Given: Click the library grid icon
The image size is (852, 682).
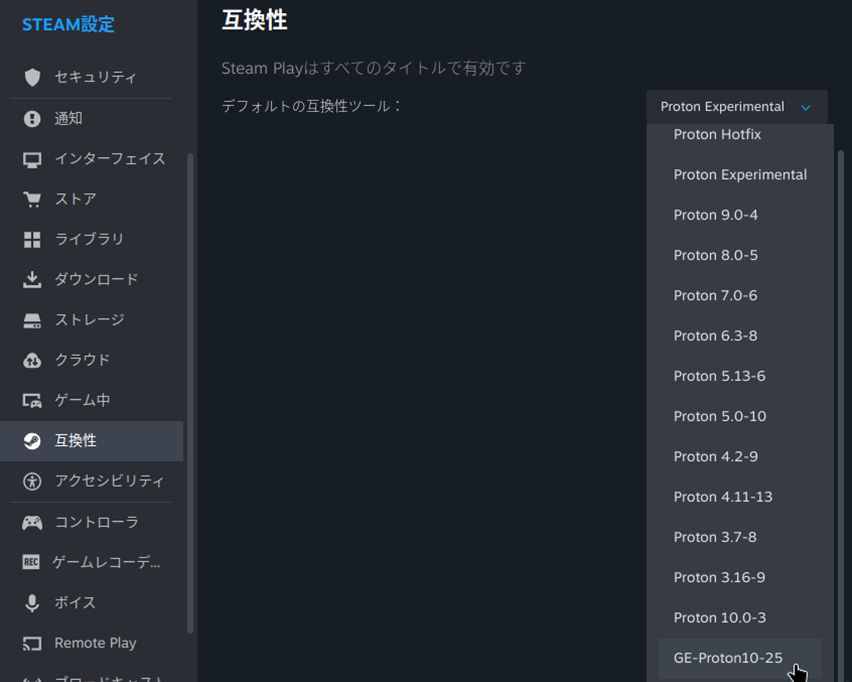Looking at the screenshot, I should (x=32, y=240).
